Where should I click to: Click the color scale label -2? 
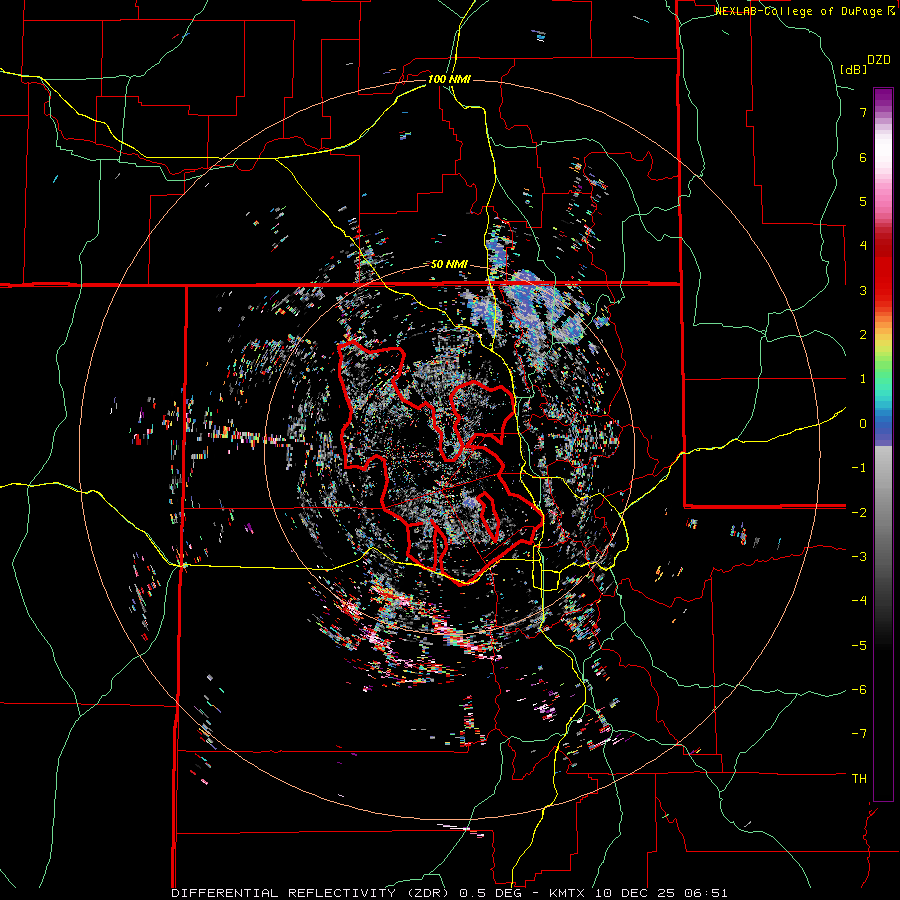pos(859,512)
